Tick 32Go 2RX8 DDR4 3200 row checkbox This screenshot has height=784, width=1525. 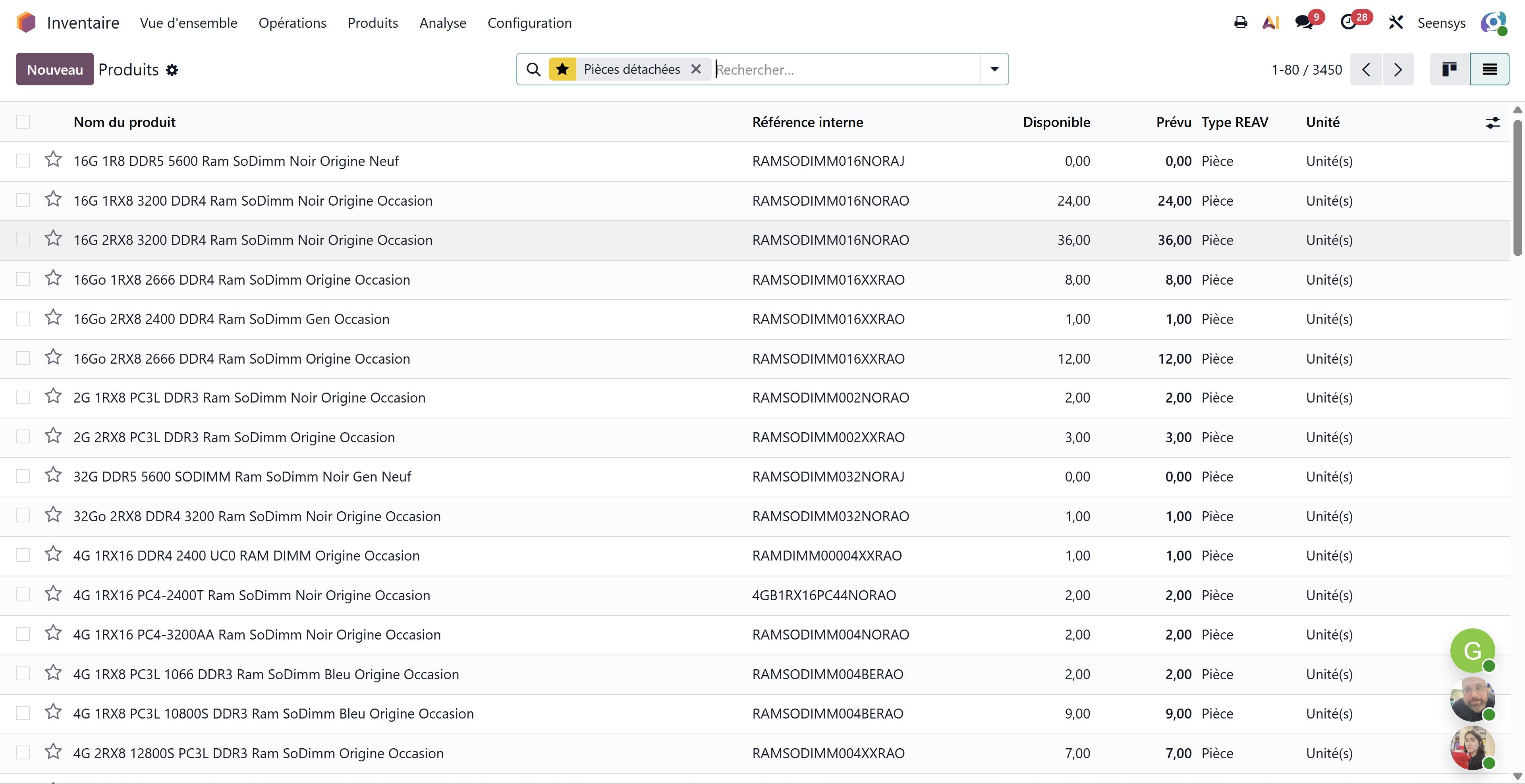point(23,516)
